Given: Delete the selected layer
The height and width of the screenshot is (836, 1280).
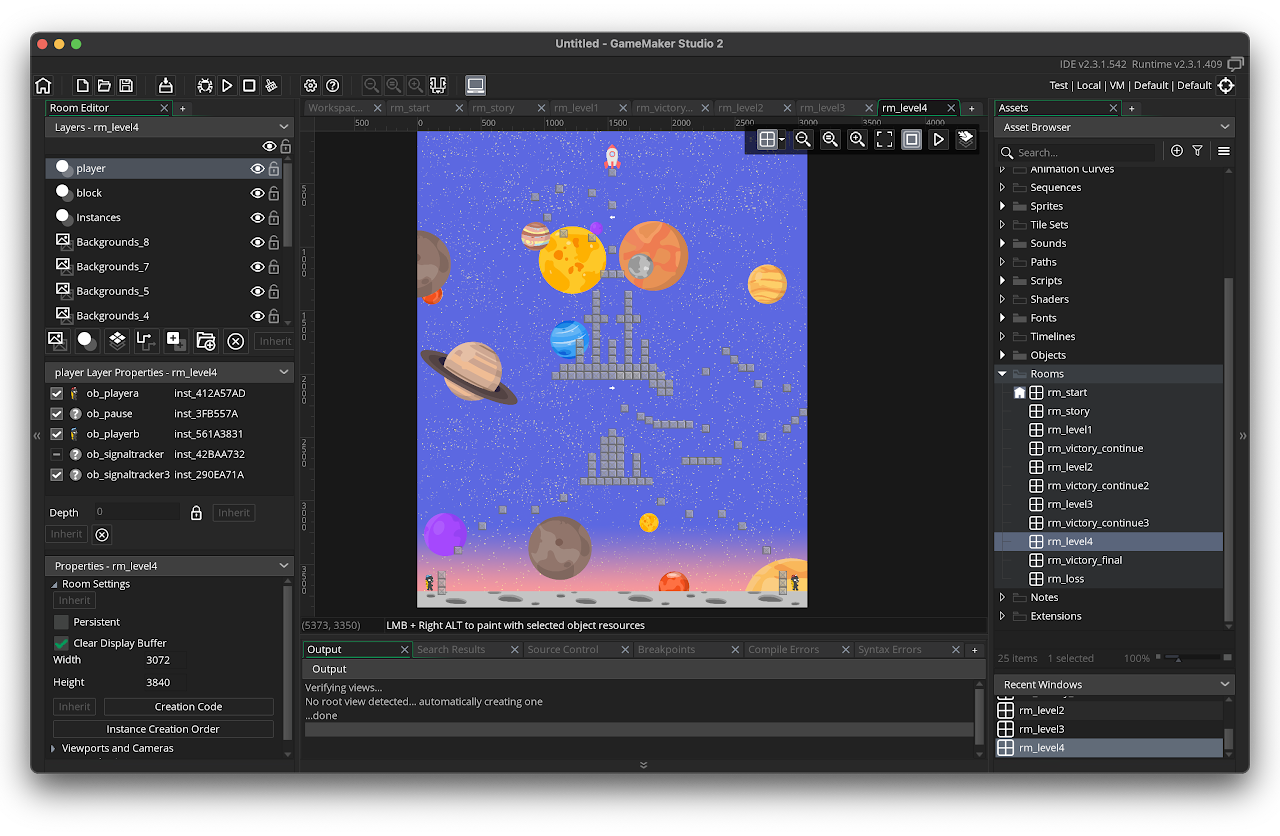Looking at the screenshot, I should tap(235, 341).
